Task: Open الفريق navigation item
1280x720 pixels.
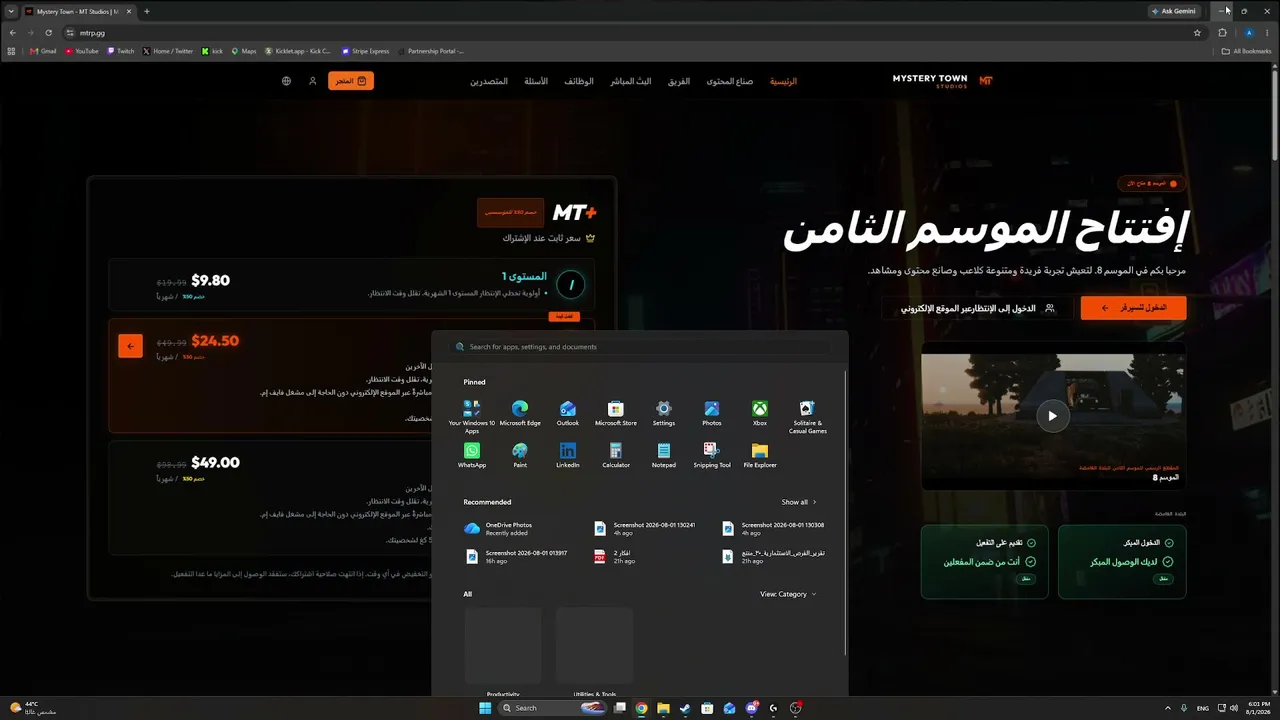Action: click(679, 81)
